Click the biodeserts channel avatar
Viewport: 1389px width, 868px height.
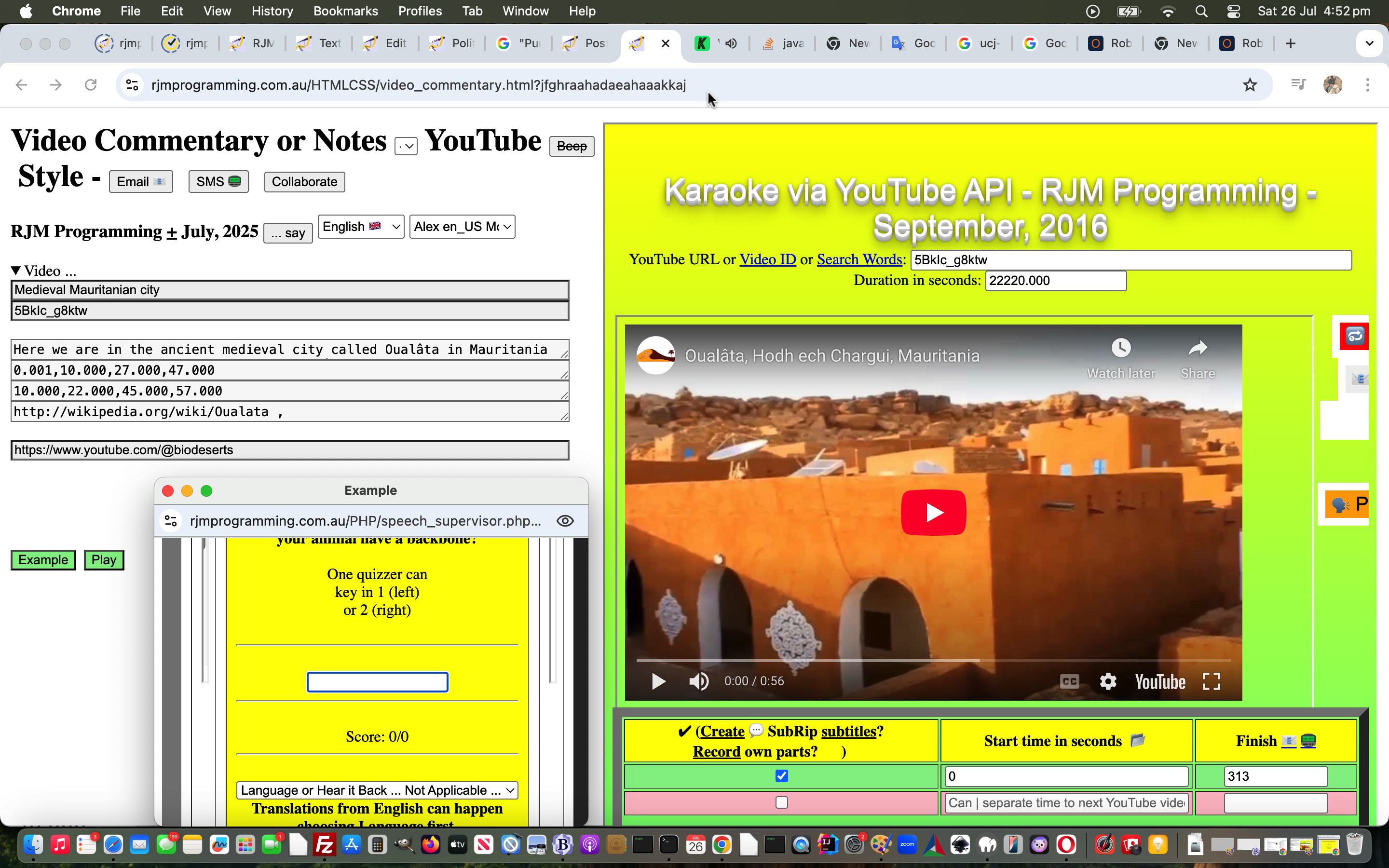coord(655,355)
